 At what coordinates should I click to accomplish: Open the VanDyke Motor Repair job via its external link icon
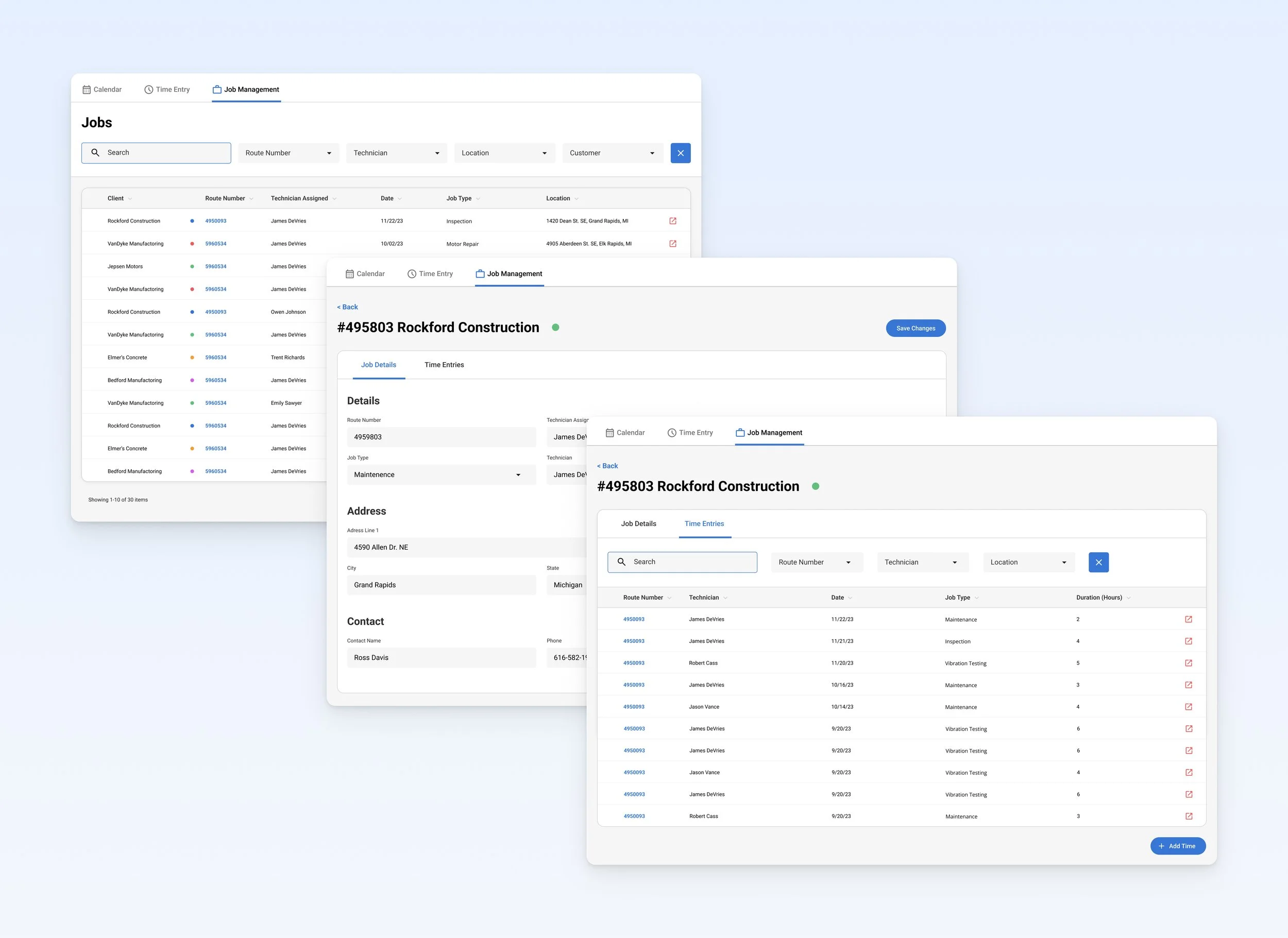[672, 244]
